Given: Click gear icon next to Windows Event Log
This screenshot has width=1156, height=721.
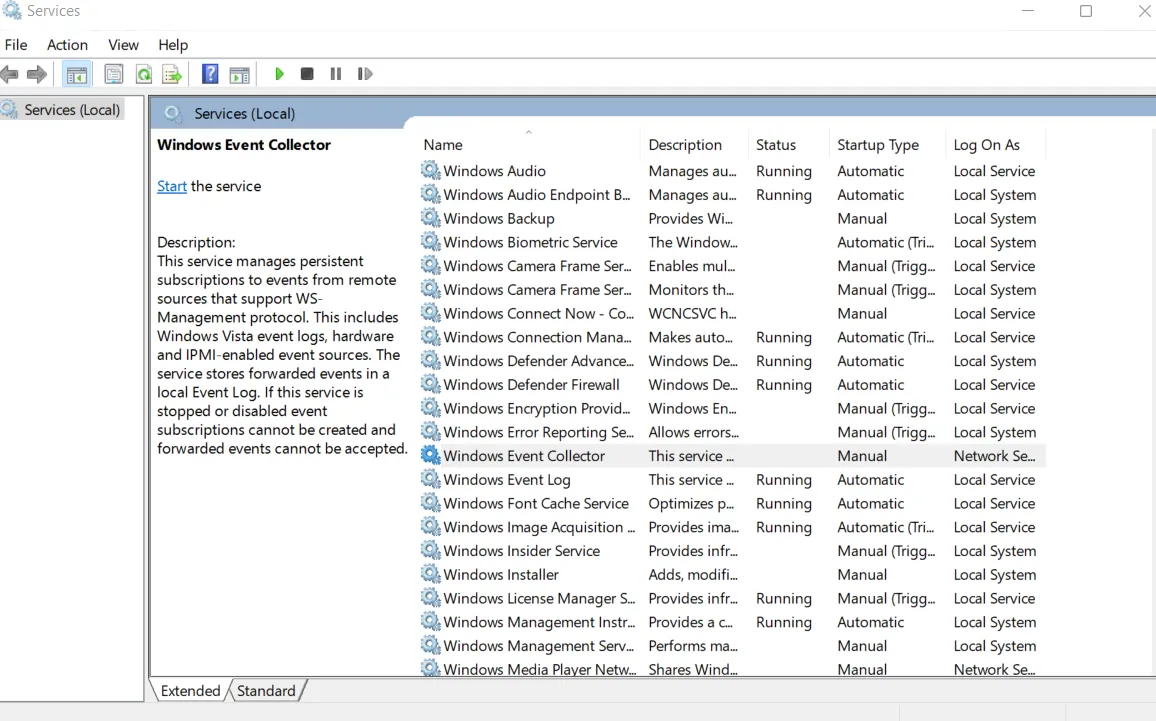Looking at the screenshot, I should pos(431,479).
